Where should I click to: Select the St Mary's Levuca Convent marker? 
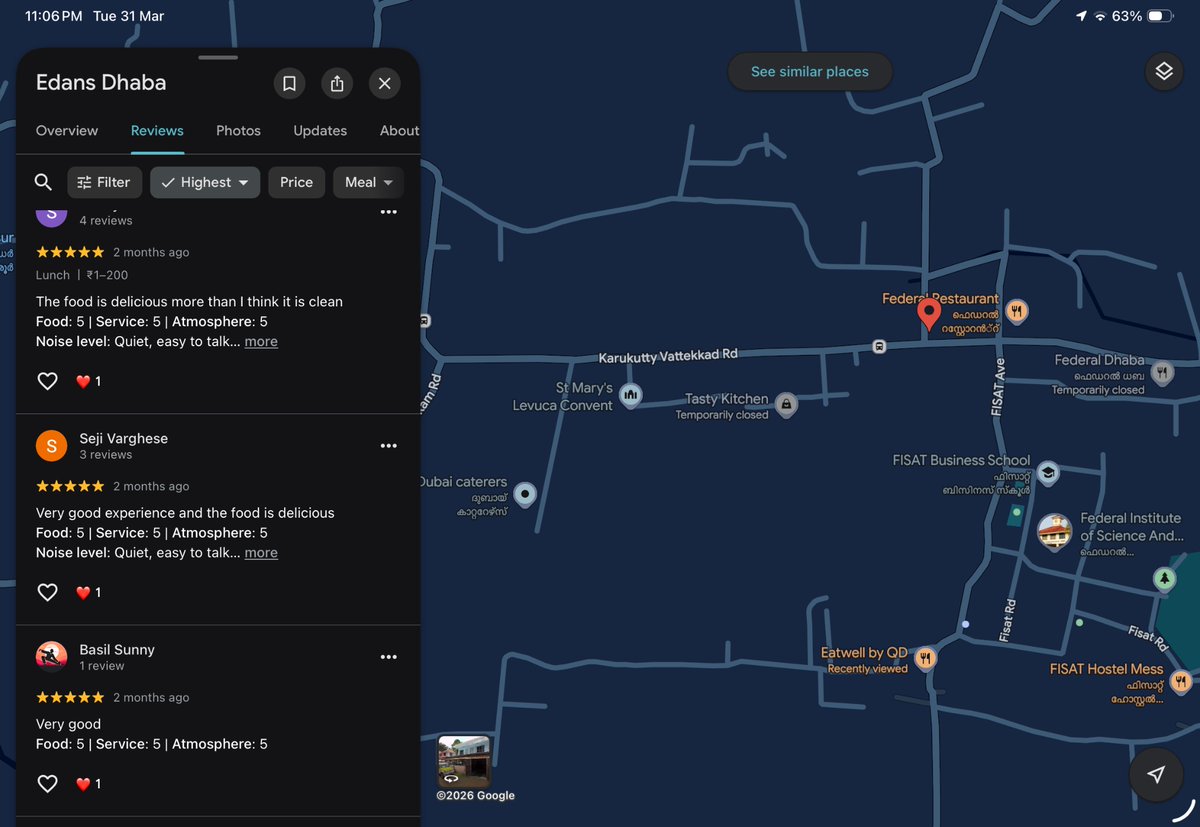coord(630,396)
